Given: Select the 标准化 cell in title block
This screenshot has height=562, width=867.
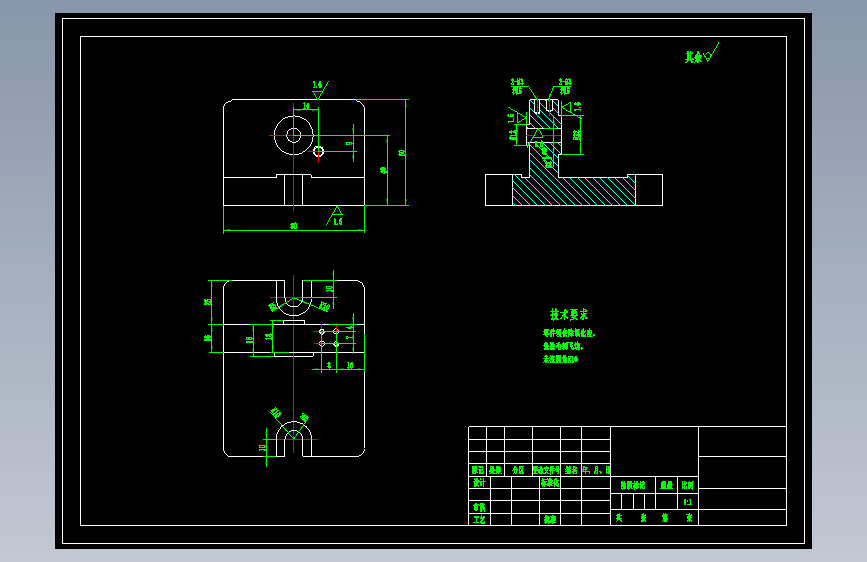Looking at the screenshot, I should (x=550, y=483).
